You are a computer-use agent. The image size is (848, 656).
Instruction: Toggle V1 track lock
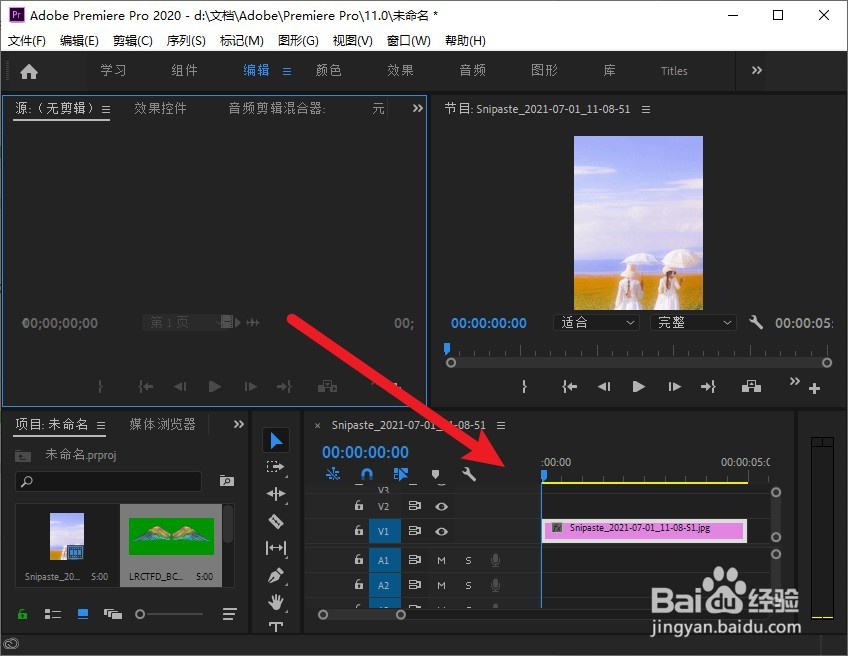point(359,531)
